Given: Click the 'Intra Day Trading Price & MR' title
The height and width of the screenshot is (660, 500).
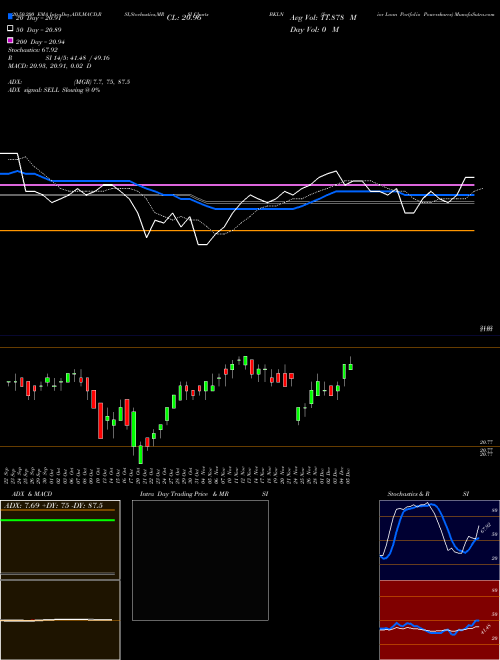Looking at the screenshot, I should (184, 494).
